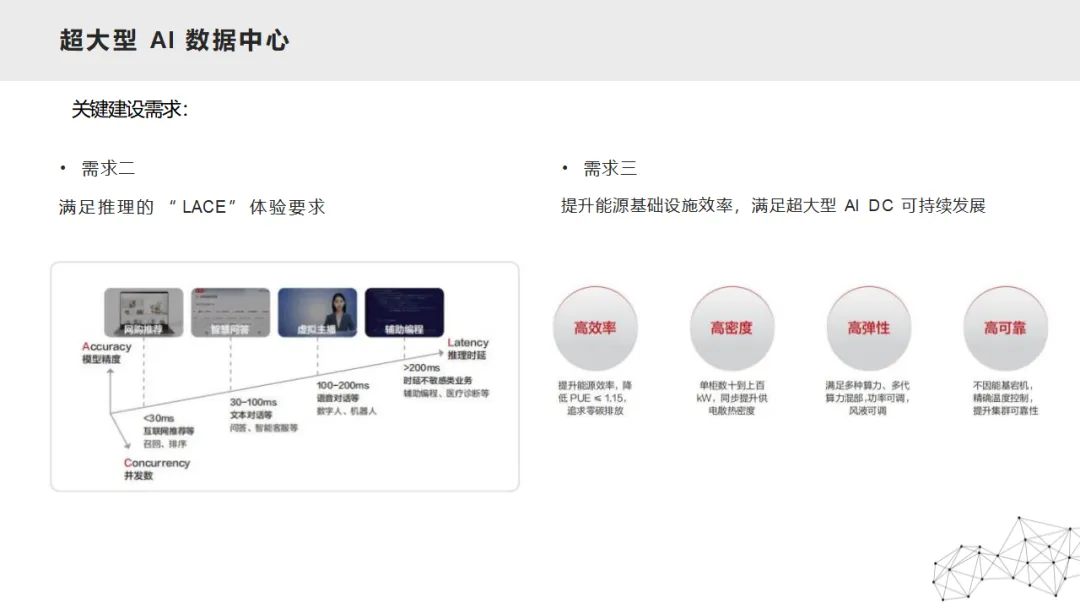Click the 高密度 circle badge
1080x608 pixels.
point(731,328)
